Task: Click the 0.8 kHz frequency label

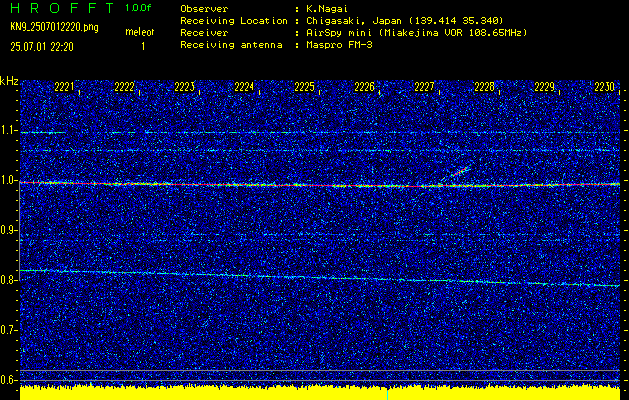Action: tap(8, 280)
